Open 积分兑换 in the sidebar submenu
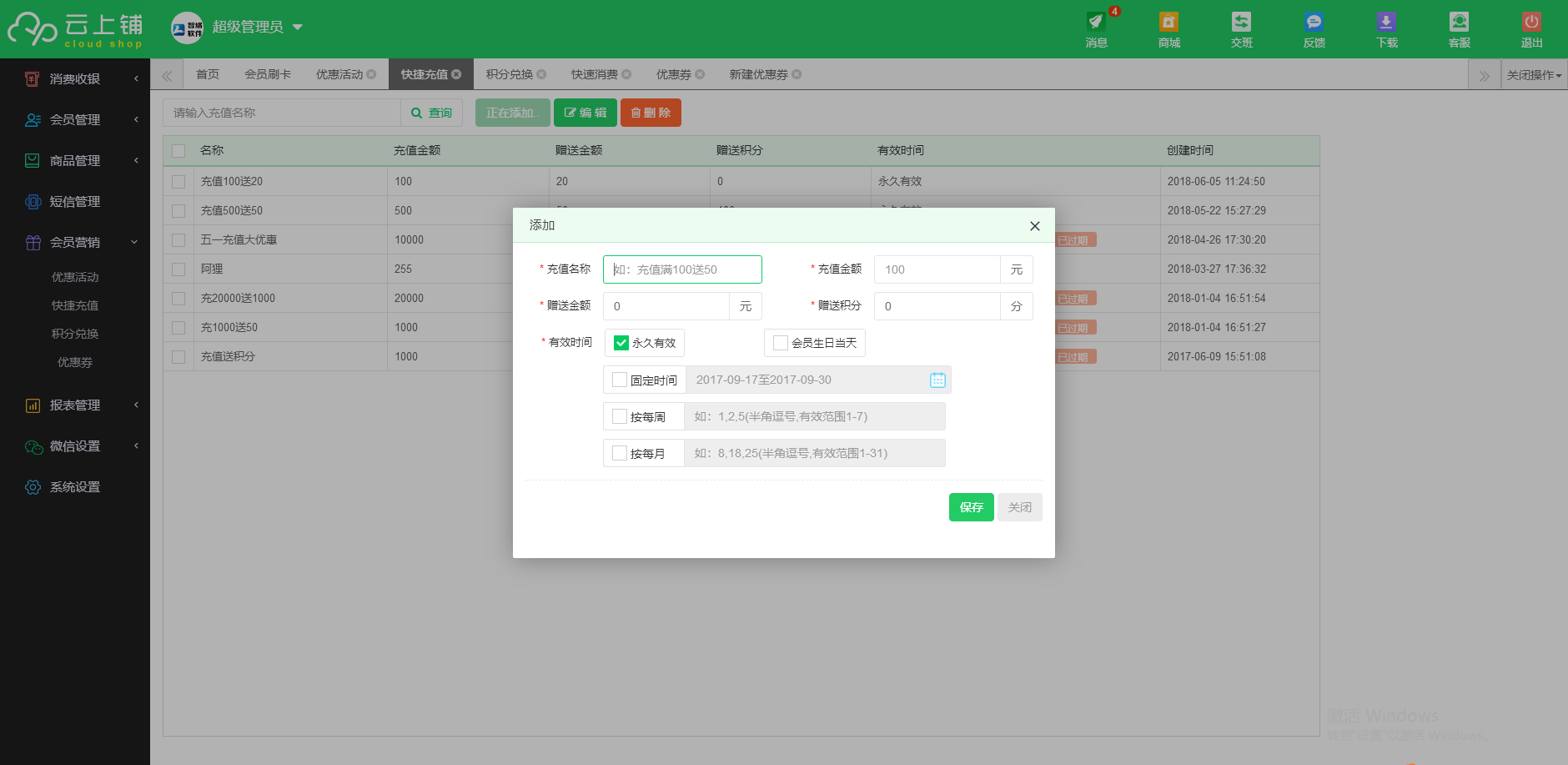1568x765 pixels. (75, 334)
